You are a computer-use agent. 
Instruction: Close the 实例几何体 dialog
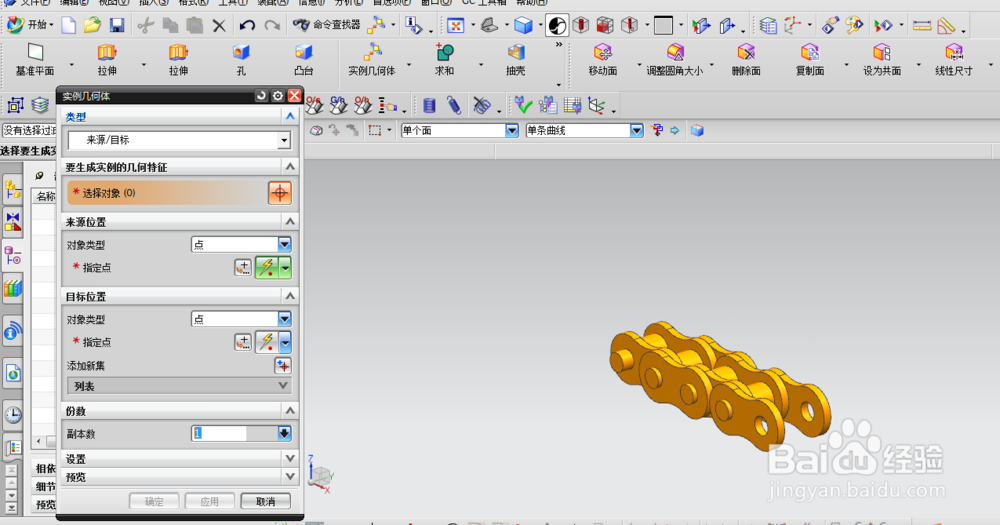pyautogui.click(x=294, y=96)
